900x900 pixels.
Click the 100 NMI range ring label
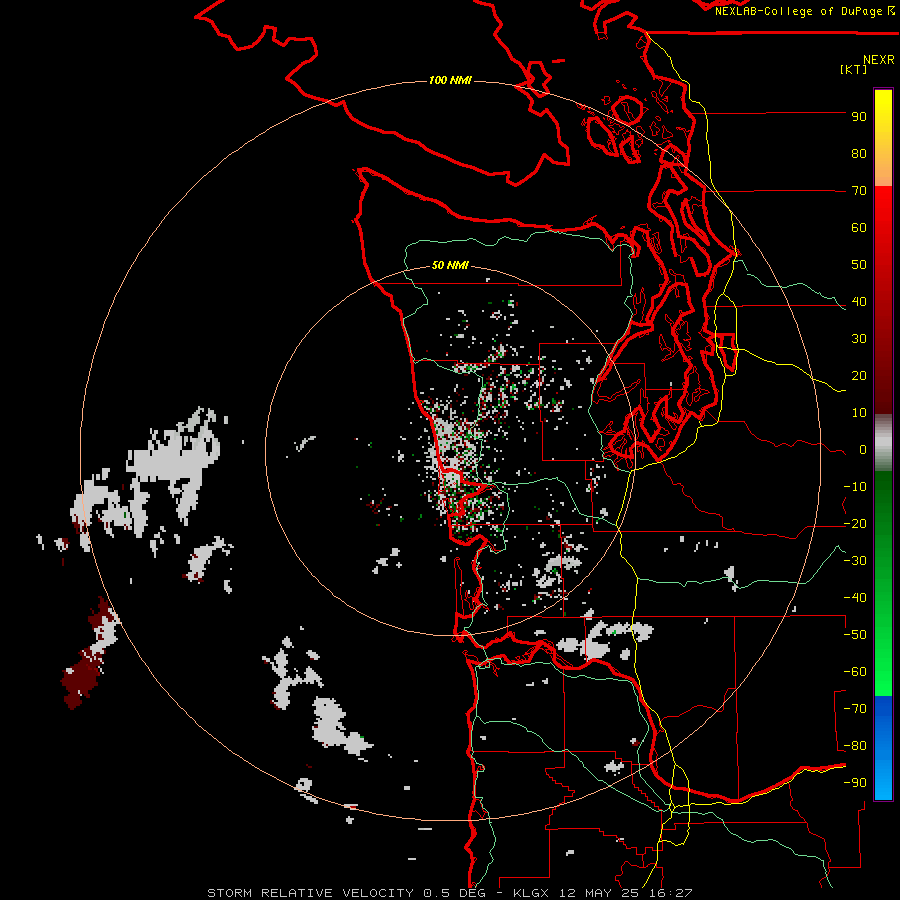pyautogui.click(x=450, y=80)
